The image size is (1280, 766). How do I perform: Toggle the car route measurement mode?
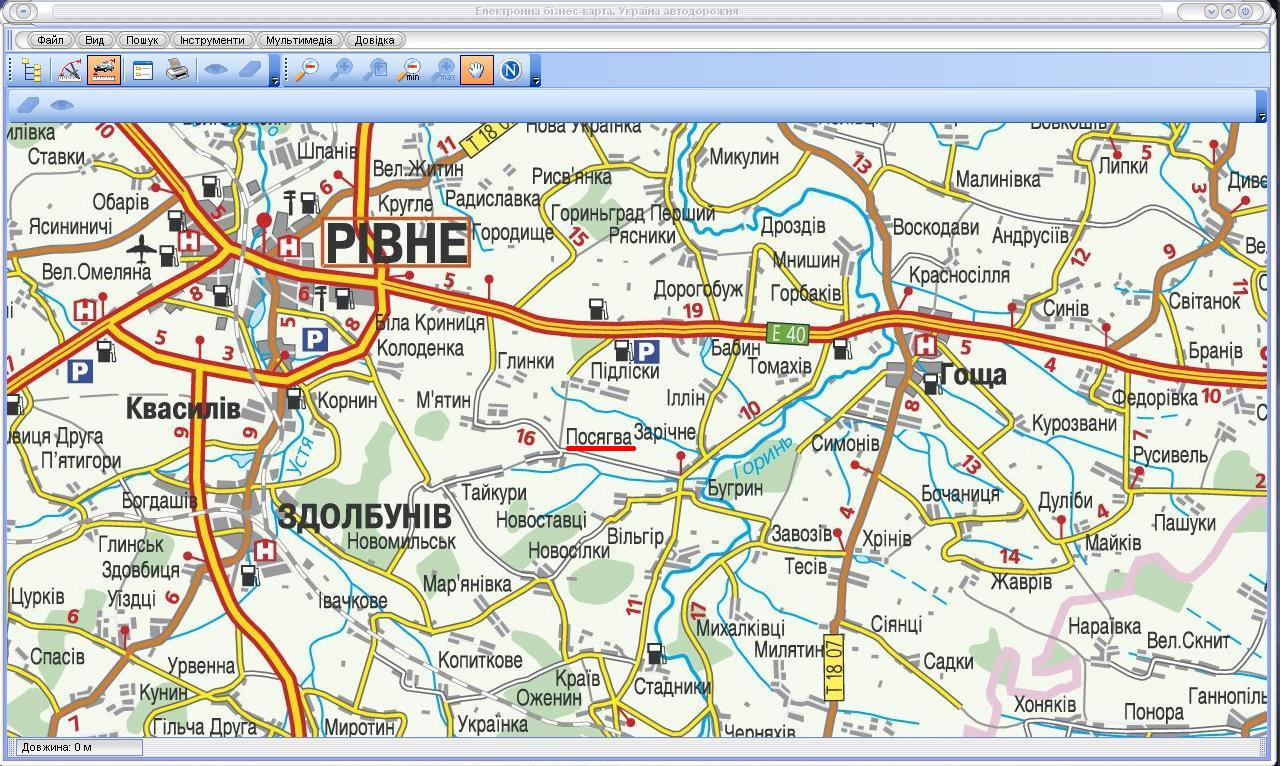coord(104,70)
